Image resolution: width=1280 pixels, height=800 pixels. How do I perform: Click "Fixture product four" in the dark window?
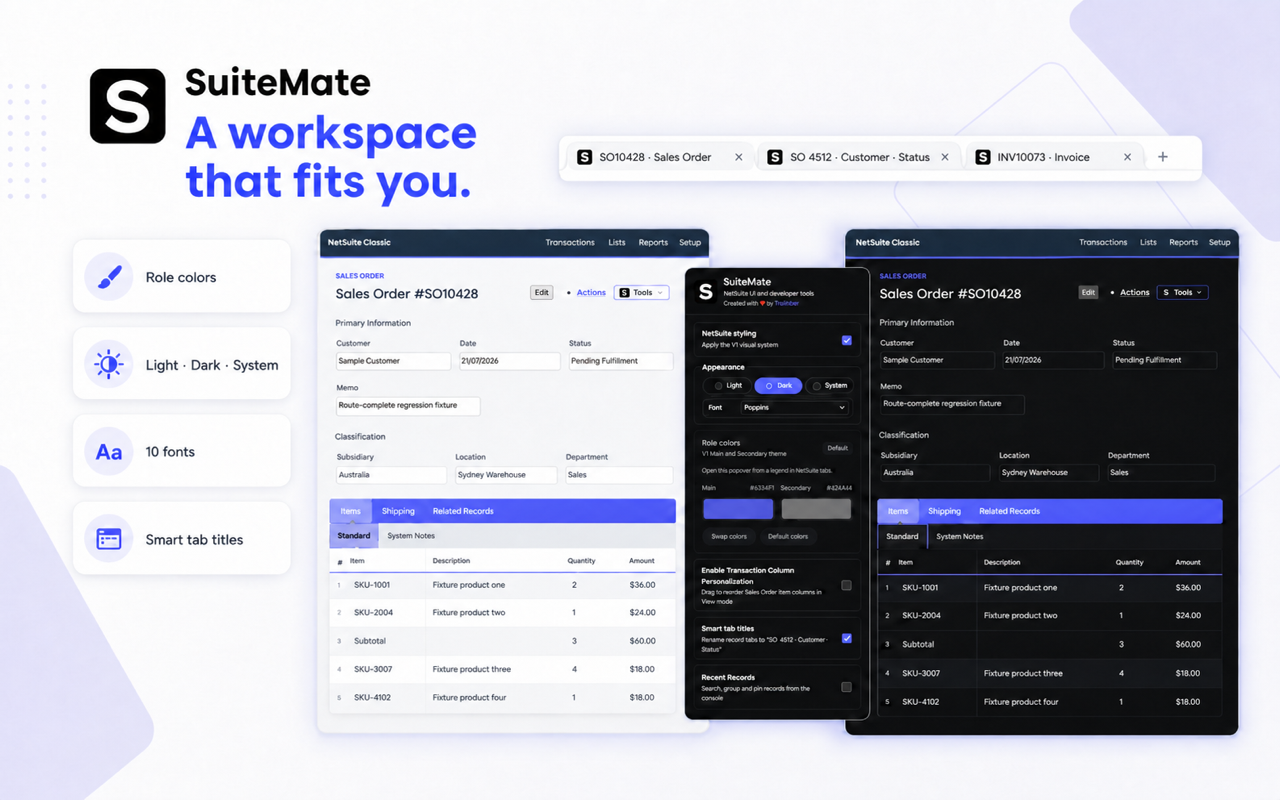pyautogui.click(x=1021, y=702)
